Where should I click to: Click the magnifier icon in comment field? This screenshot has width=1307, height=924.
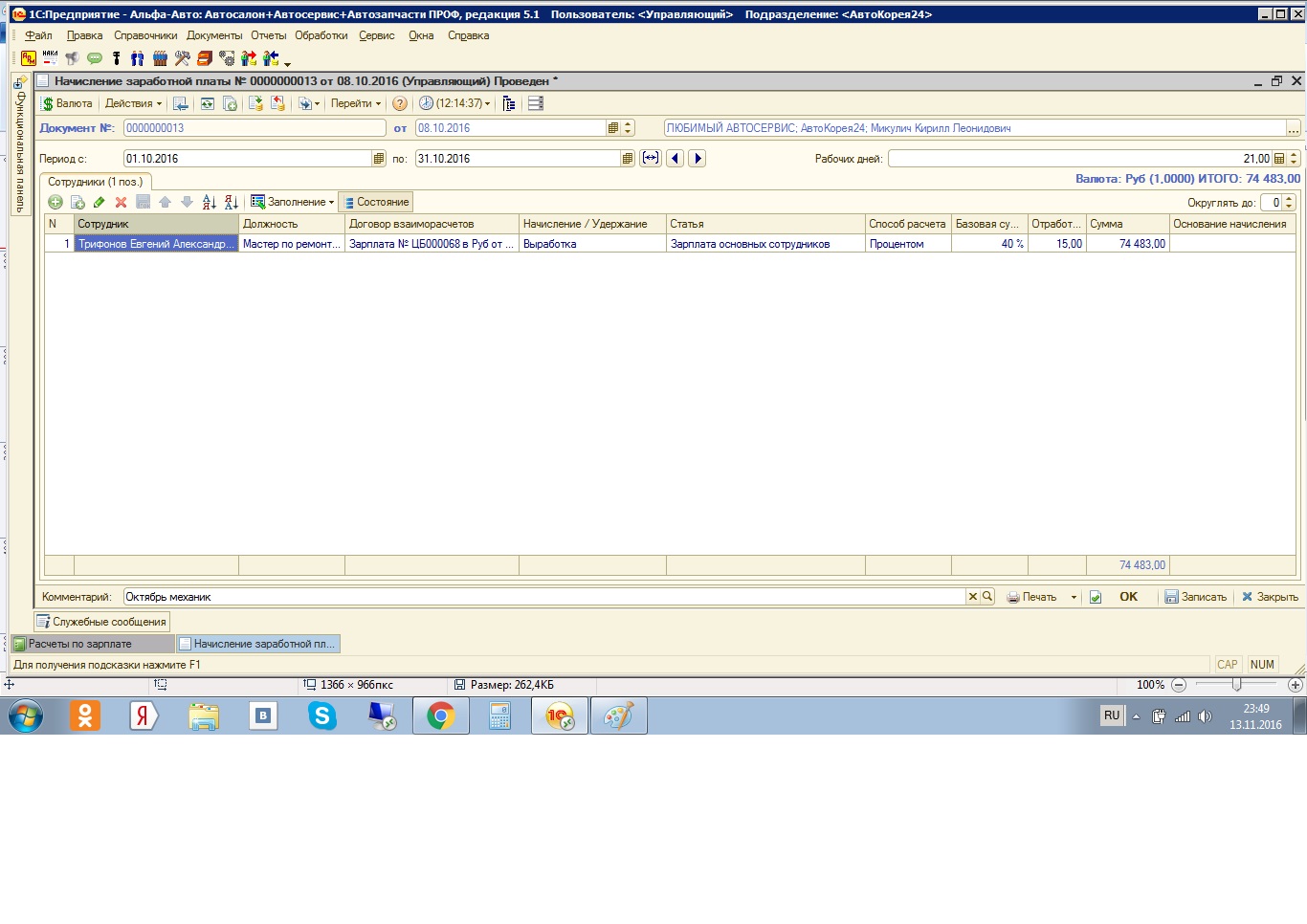coord(987,597)
